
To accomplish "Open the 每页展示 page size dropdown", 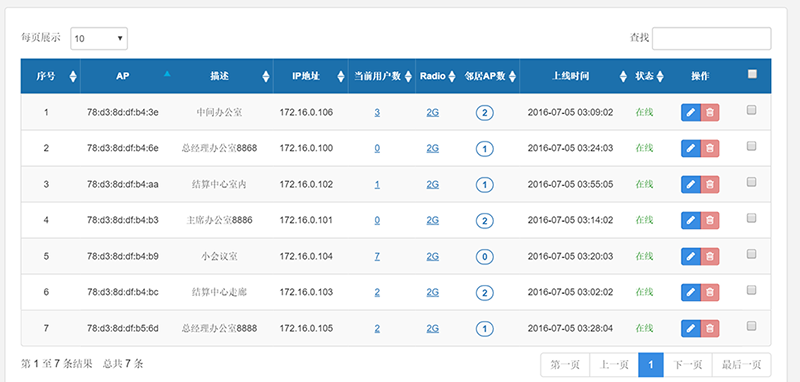I will click(99, 38).
